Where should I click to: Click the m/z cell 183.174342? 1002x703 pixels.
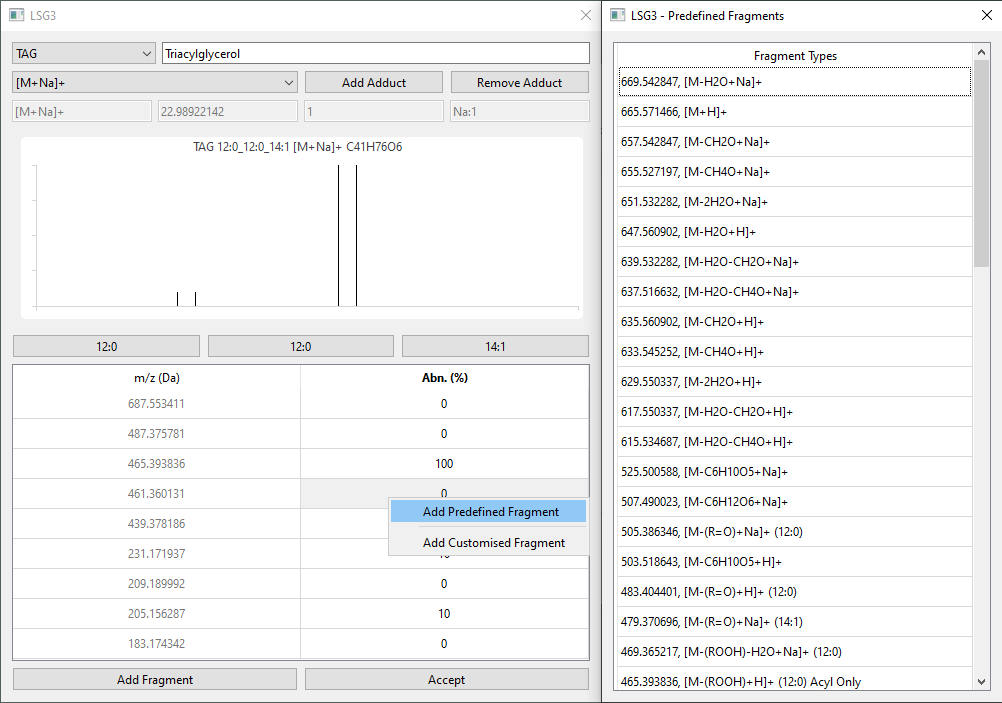click(x=157, y=644)
